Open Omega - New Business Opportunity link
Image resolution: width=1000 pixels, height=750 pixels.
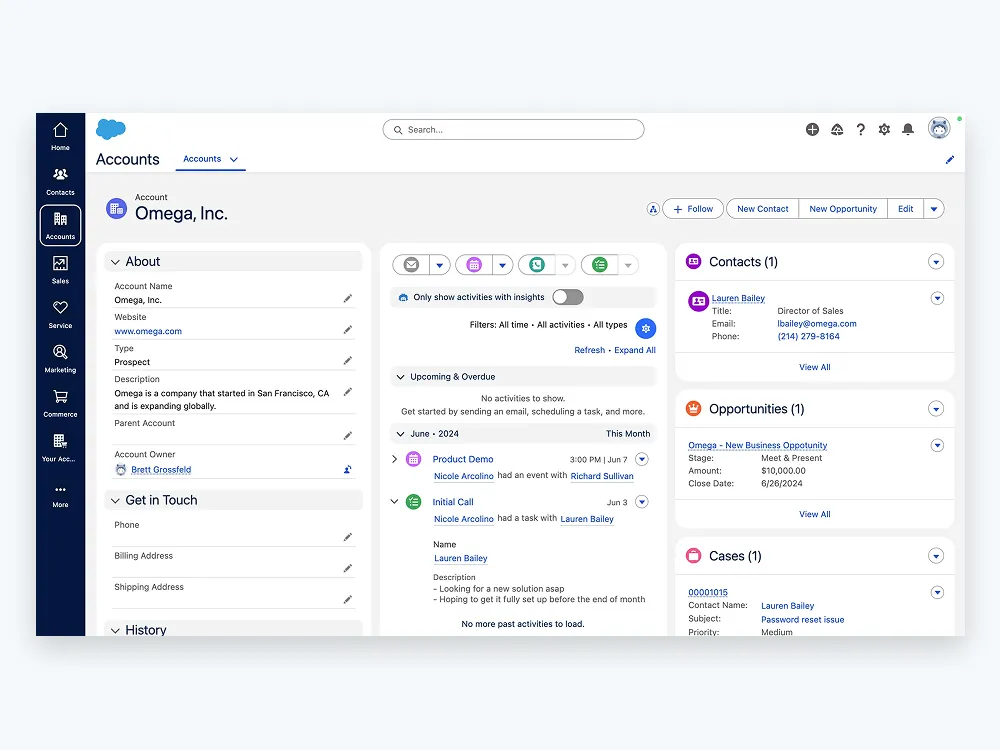(x=757, y=445)
